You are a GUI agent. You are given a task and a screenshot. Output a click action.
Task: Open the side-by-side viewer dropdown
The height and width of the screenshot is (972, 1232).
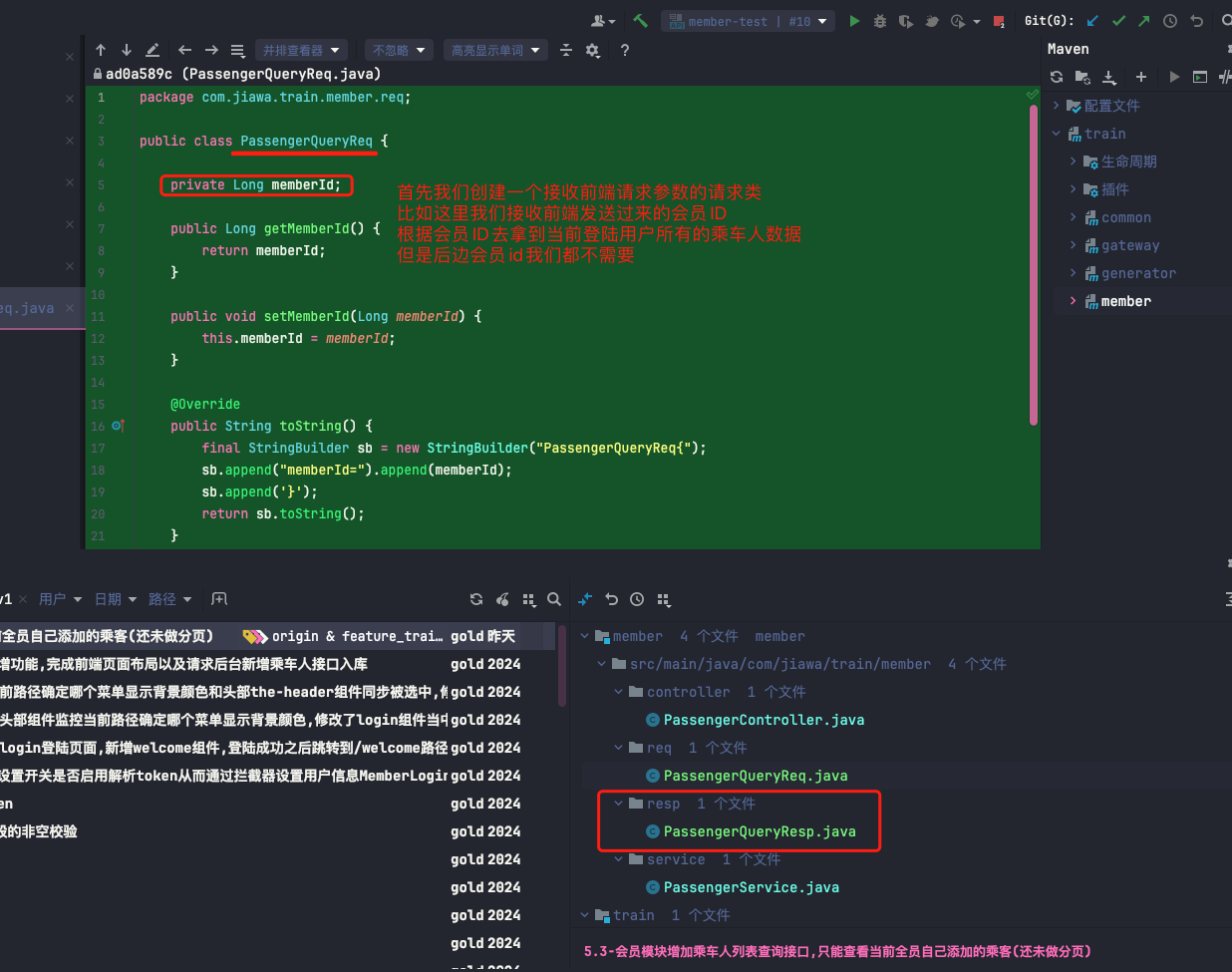[301, 50]
